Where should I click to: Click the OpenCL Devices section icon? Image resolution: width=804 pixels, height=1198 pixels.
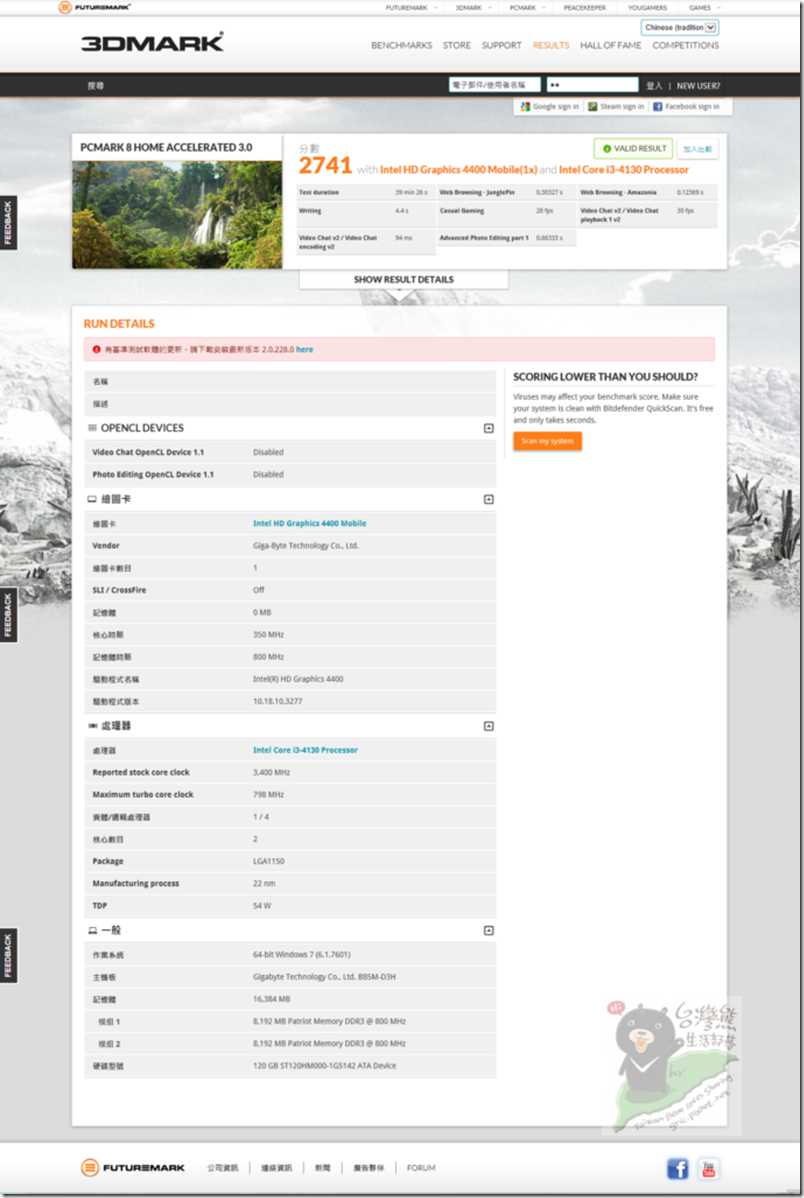tap(92, 428)
